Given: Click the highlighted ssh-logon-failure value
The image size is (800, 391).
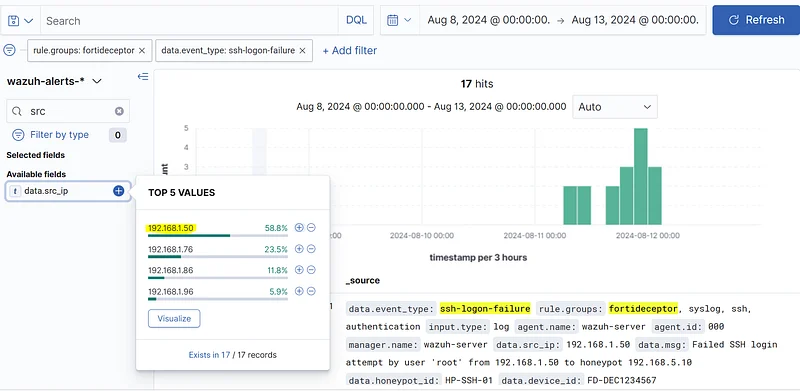Looking at the screenshot, I should coord(485,309).
